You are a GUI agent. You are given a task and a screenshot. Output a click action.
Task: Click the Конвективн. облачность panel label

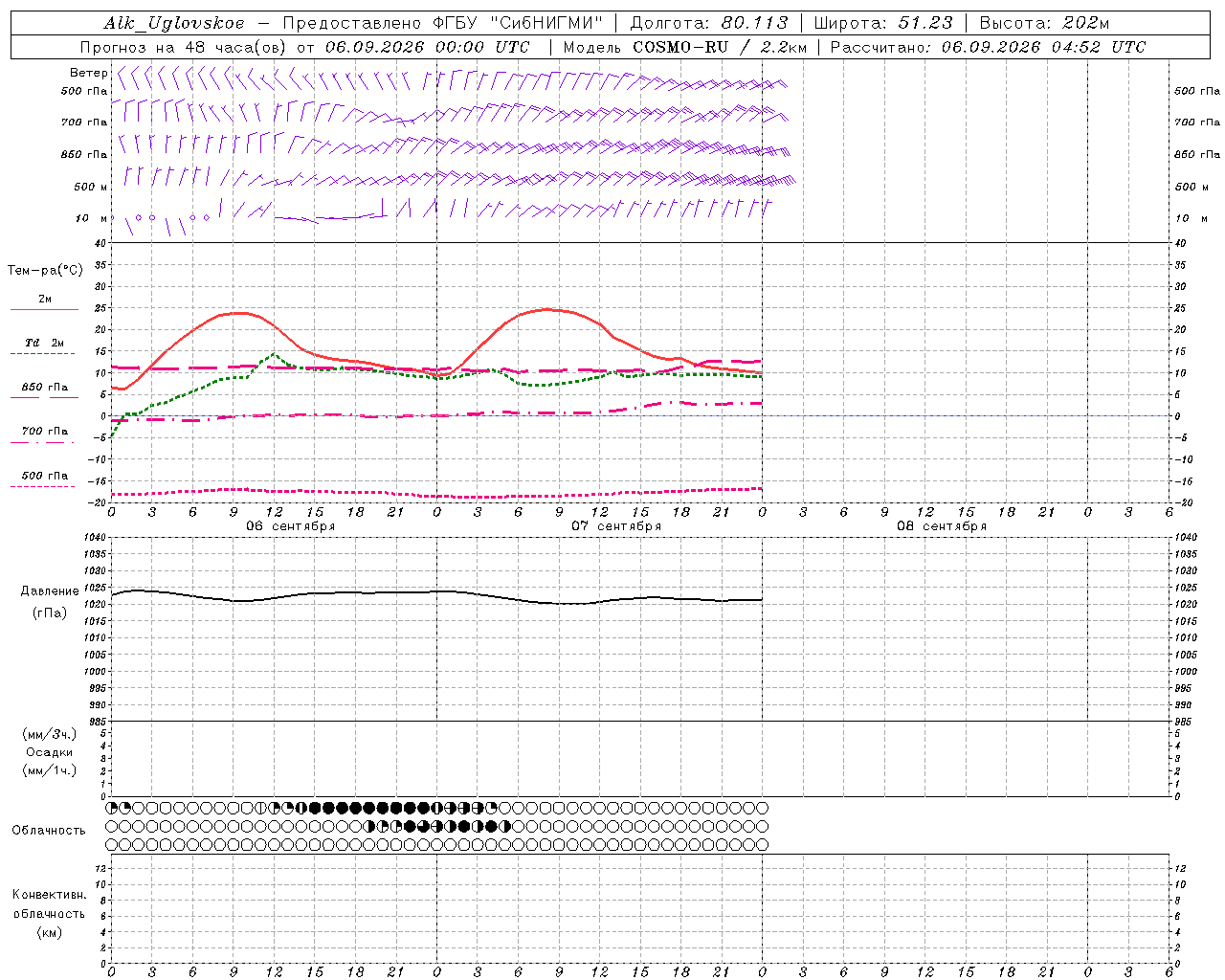tap(49, 913)
